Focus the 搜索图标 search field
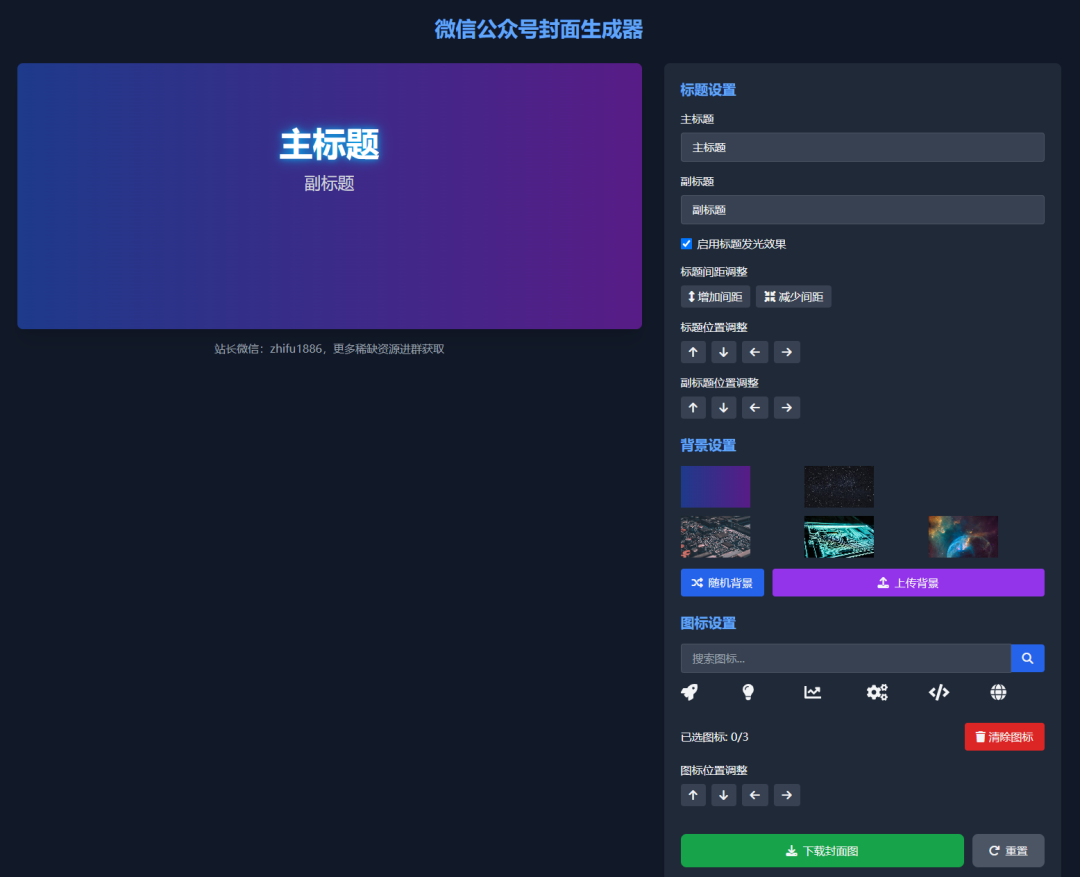Viewport: 1080px width, 877px height. (x=845, y=659)
